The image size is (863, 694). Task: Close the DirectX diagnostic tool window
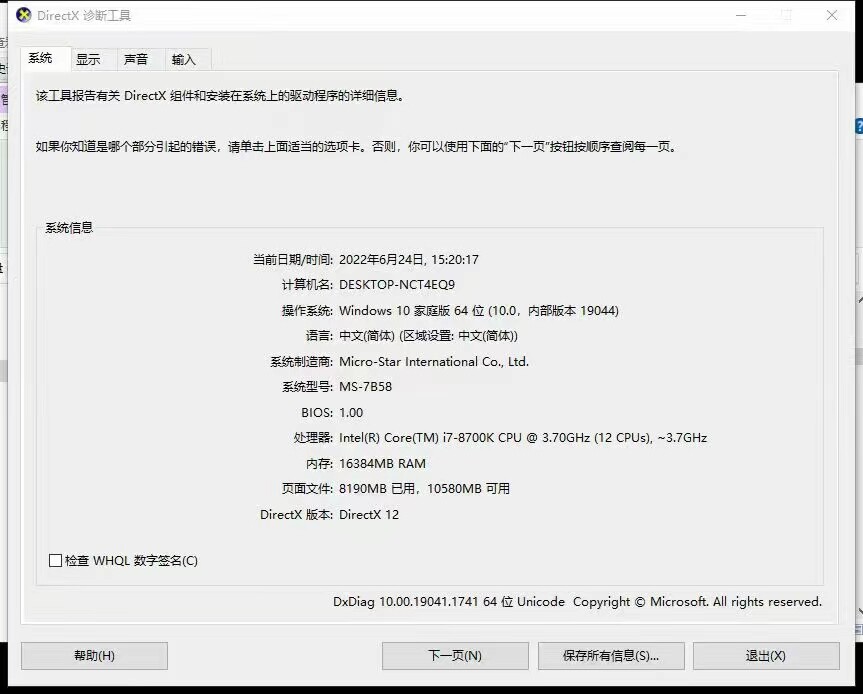click(x=832, y=15)
